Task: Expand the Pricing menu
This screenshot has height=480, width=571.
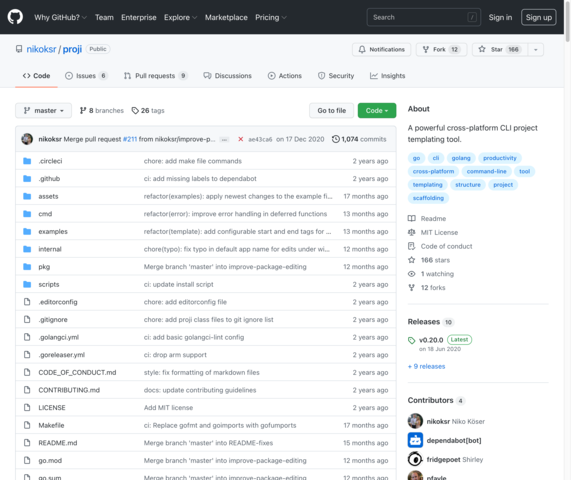Action: (271, 17)
